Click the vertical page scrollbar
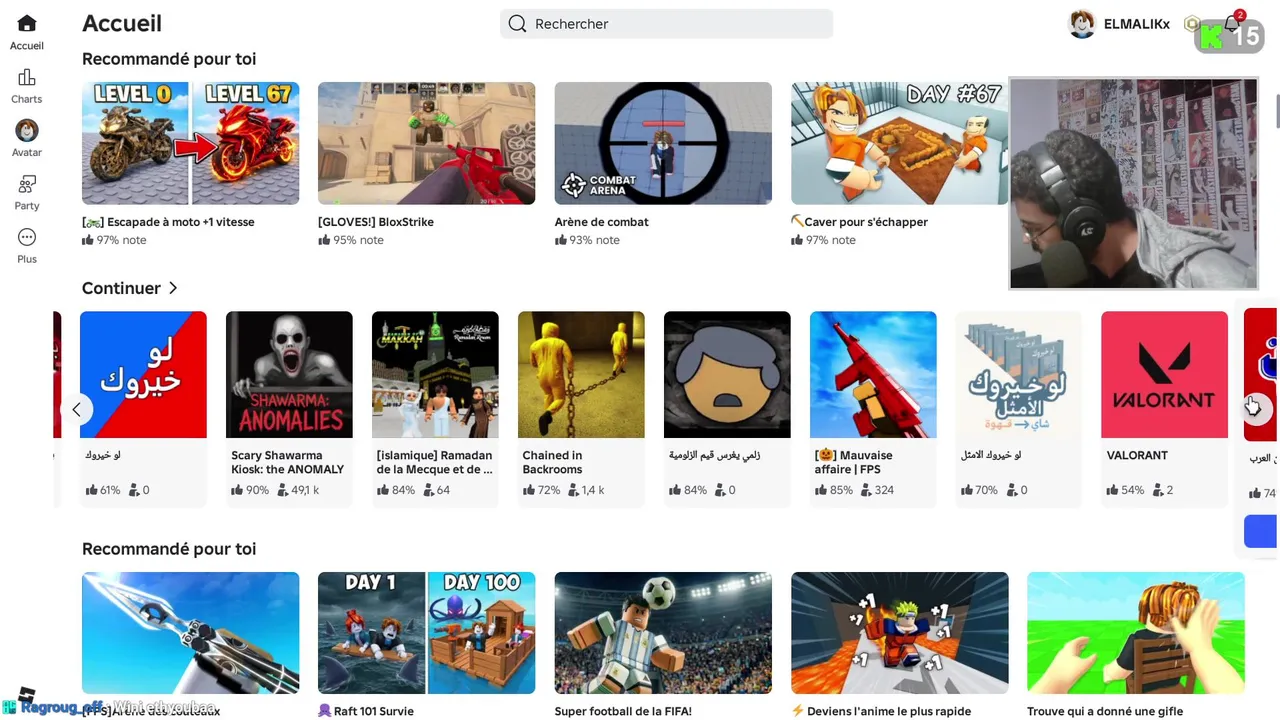The height and width of the screenshot is (720, 1280). pos(1277,110)
